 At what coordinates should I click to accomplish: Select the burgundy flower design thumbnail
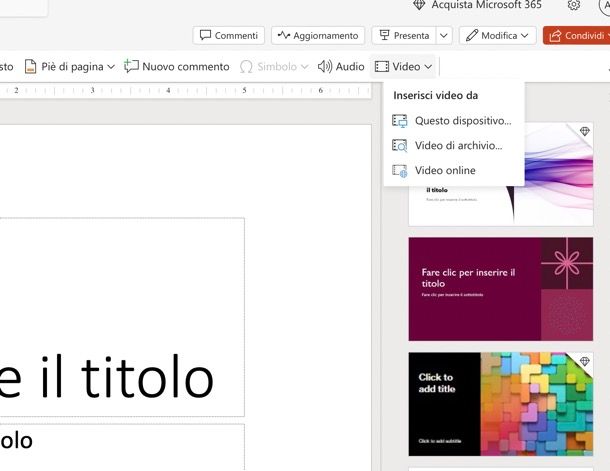point(501,289)
